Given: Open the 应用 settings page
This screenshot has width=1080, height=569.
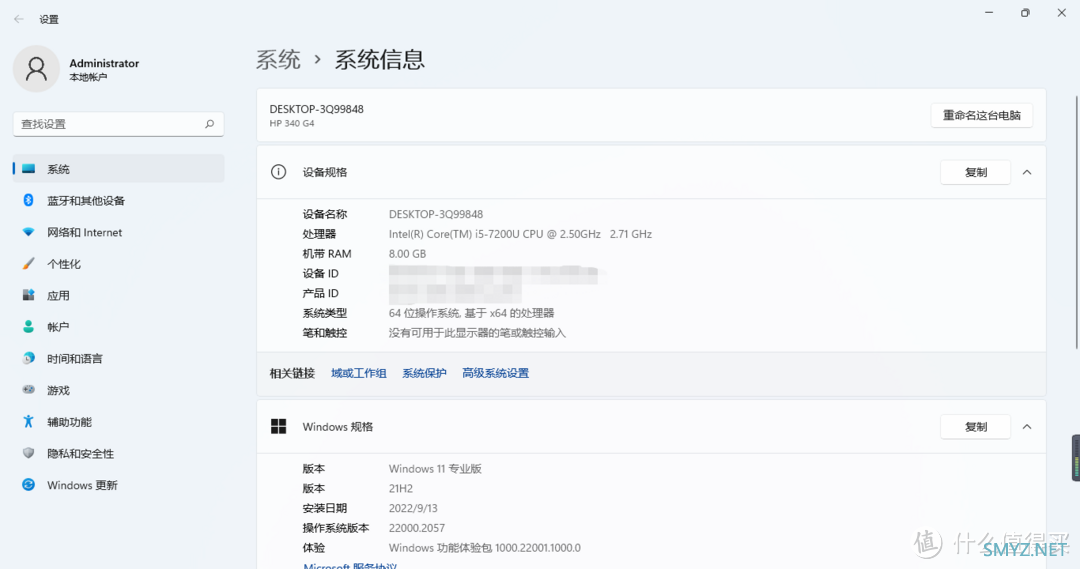Looking at the screenshot, I should (x=118, y=296).
